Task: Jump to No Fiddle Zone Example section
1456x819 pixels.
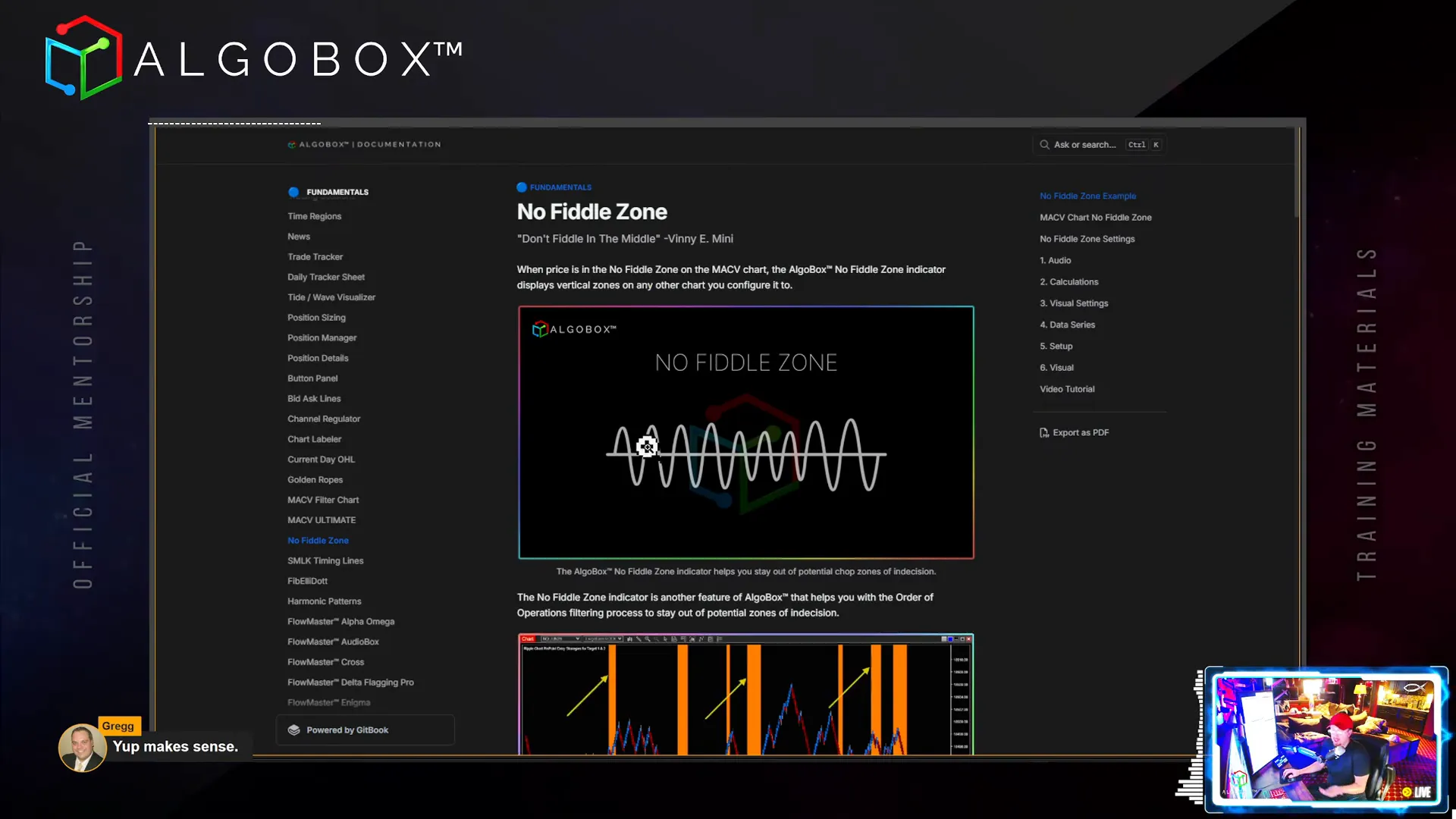Action: tap(1087, 196)
